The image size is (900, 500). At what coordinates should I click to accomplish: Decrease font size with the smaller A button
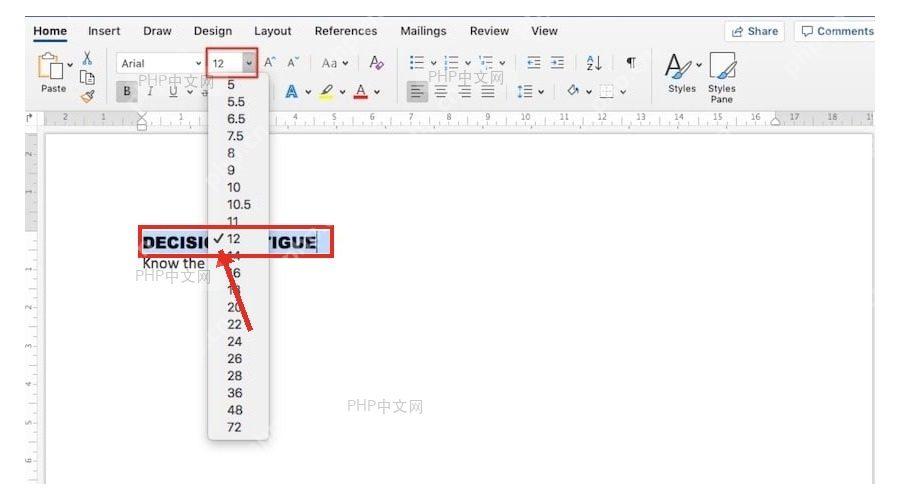[293, 63]
